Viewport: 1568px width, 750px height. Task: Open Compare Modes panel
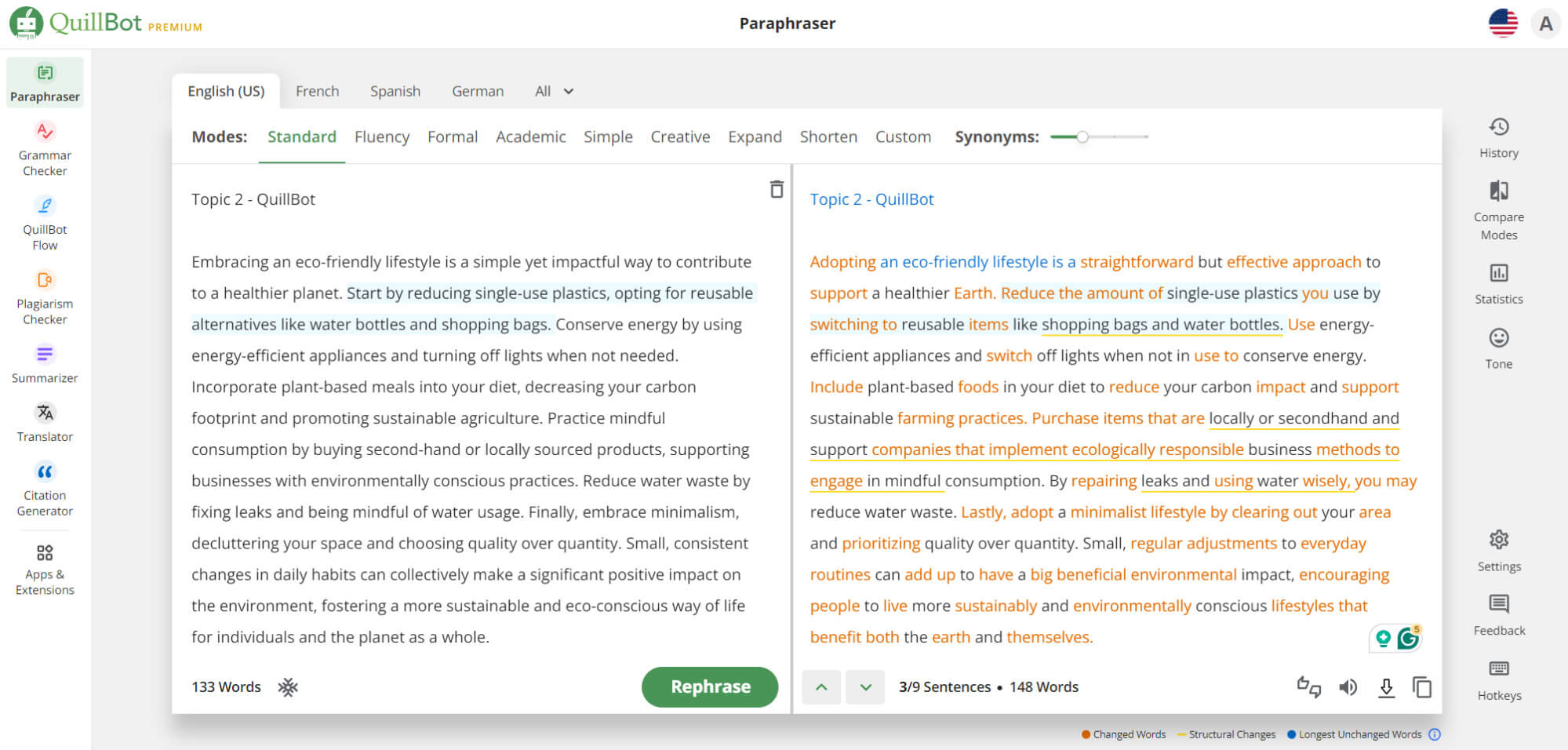point(1498,211)
